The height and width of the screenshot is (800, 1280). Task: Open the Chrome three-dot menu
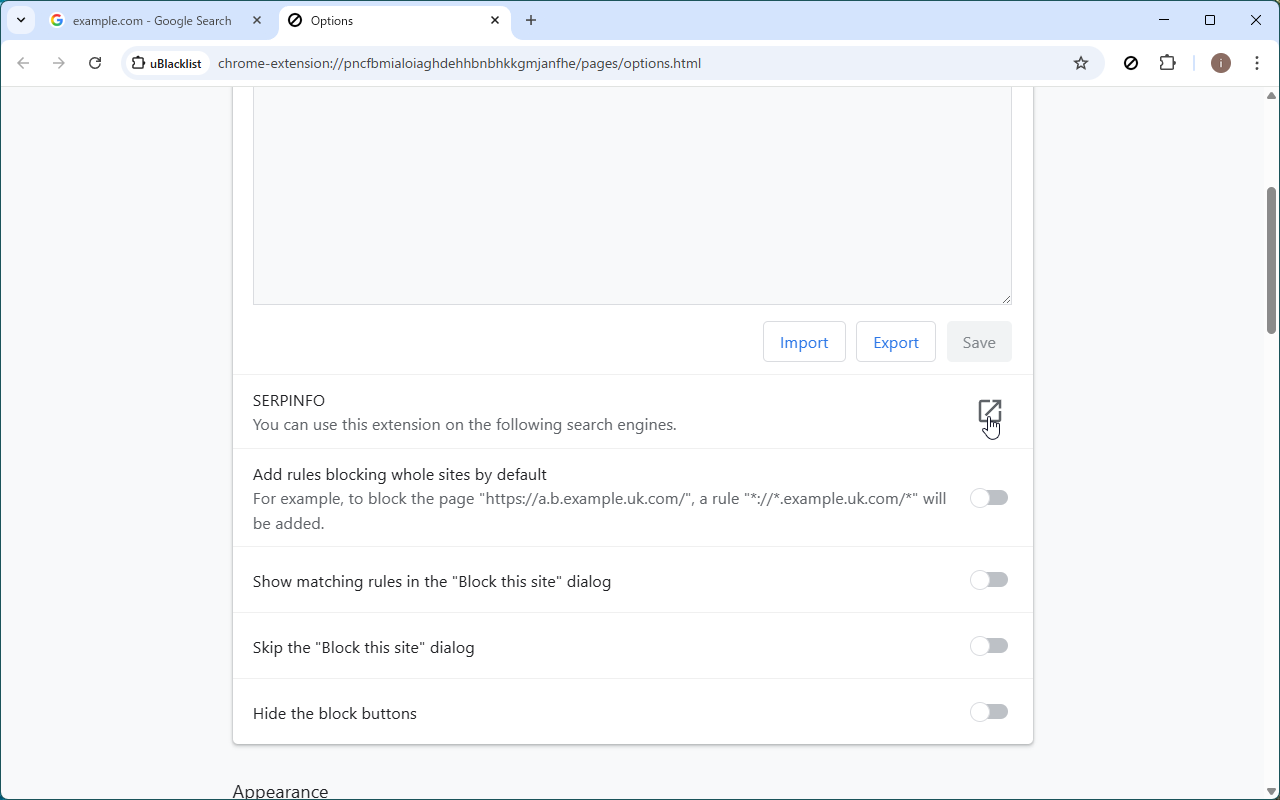click(1257, 63)
